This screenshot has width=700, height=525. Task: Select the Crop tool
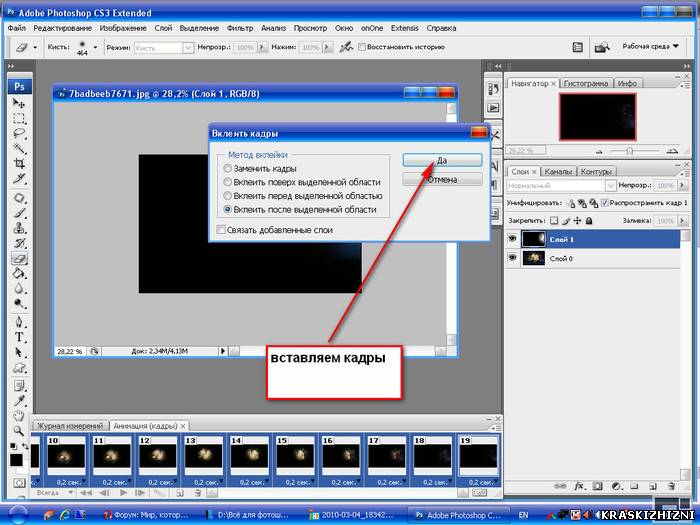19,163
